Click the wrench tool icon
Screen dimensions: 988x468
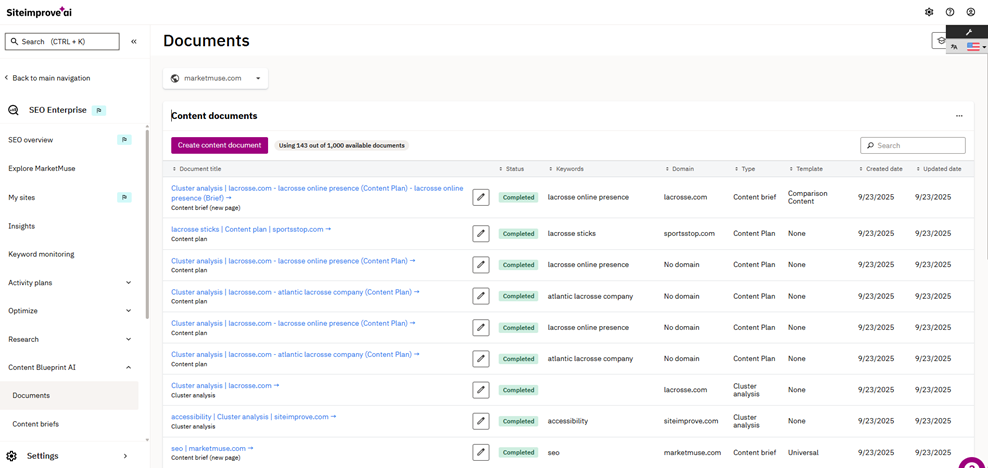coord(968,32)
